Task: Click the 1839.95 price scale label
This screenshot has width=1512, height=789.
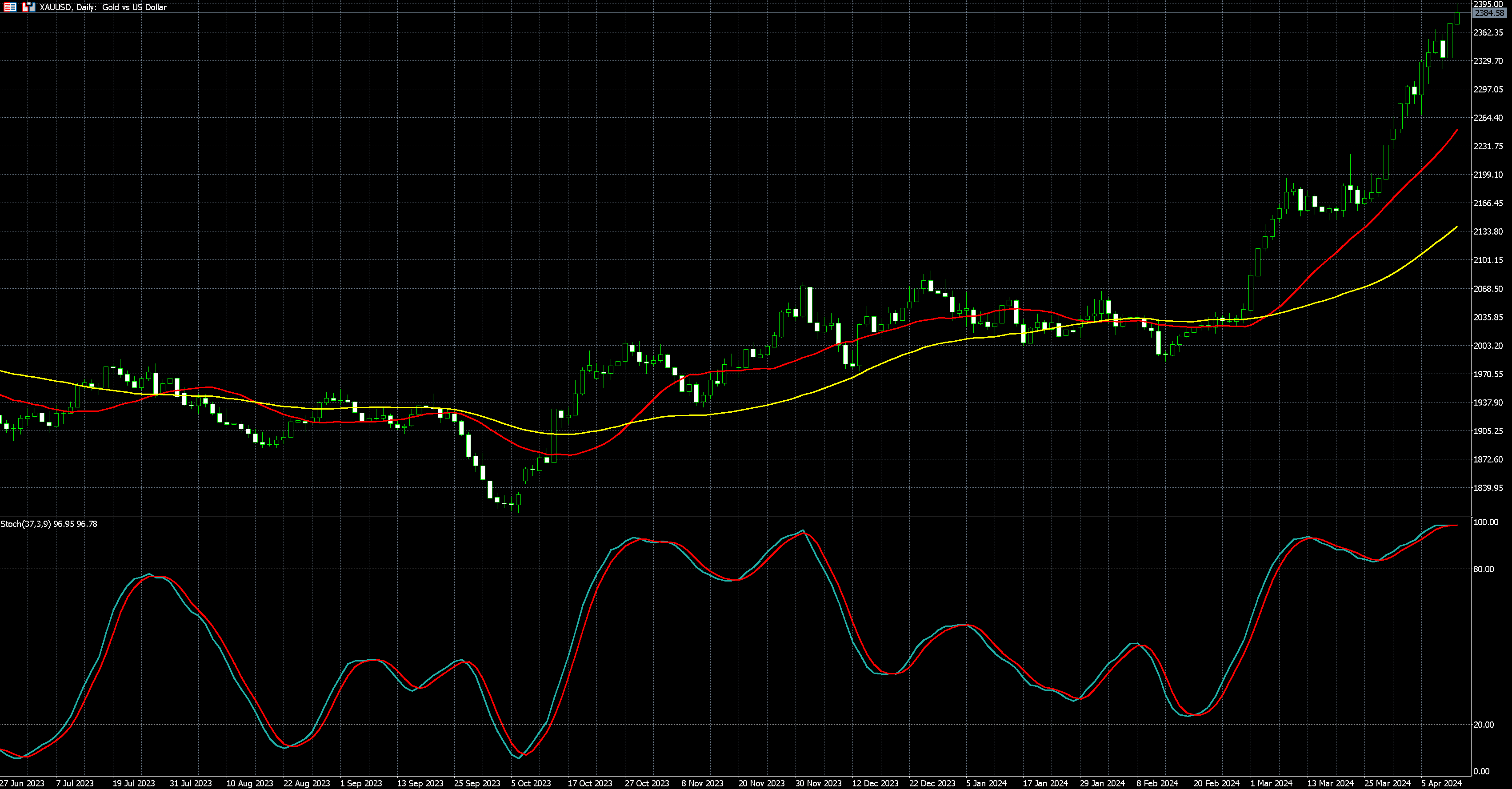Action: [1488, 488]
